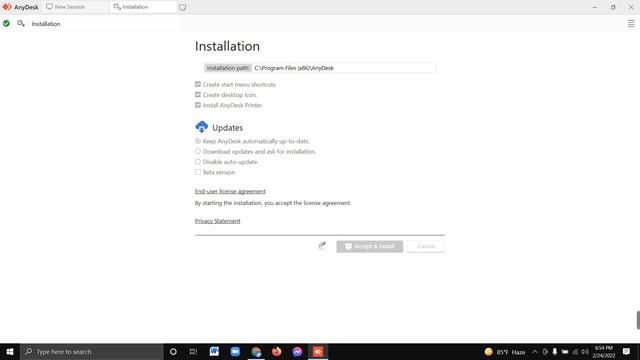Edit the installation path field

coord(344,68)
